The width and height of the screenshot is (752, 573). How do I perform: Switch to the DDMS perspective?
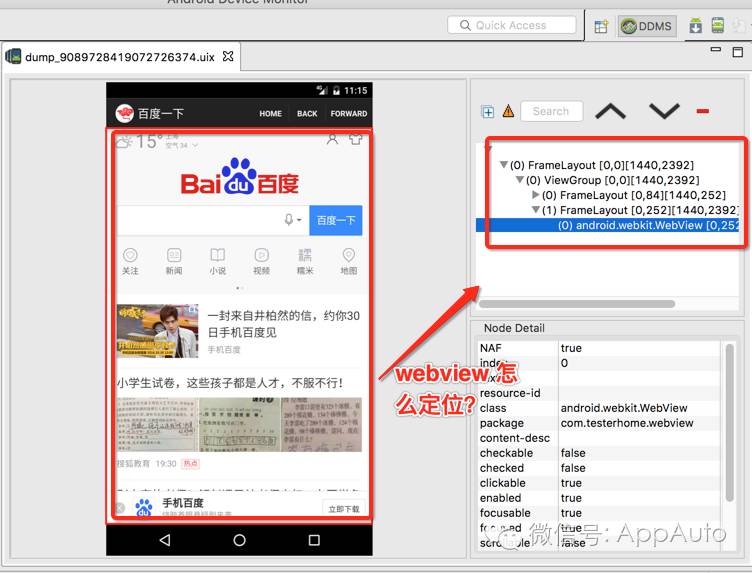pos(647,26)
